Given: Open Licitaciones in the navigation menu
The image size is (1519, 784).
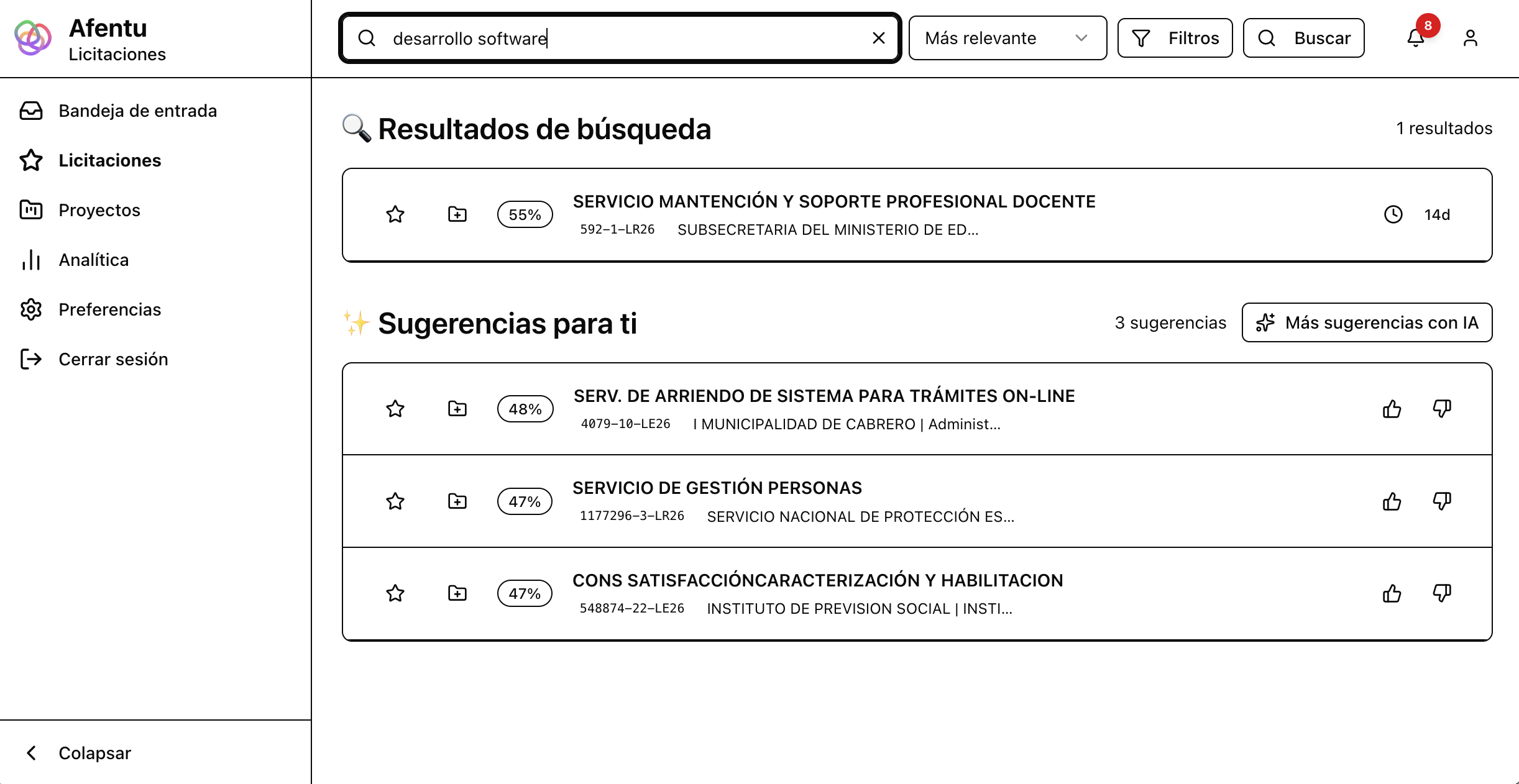Looking at the screenshot, I should tap(109, 160).
